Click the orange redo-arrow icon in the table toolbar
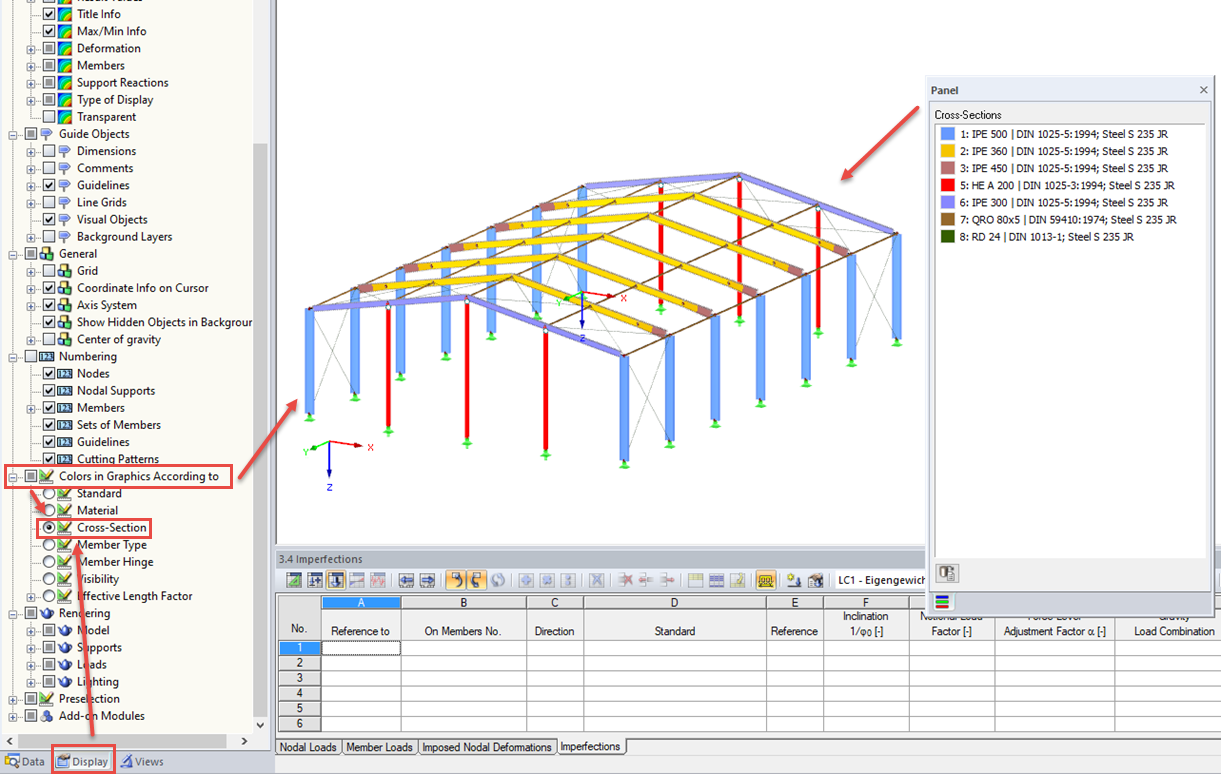 [475, 579]
